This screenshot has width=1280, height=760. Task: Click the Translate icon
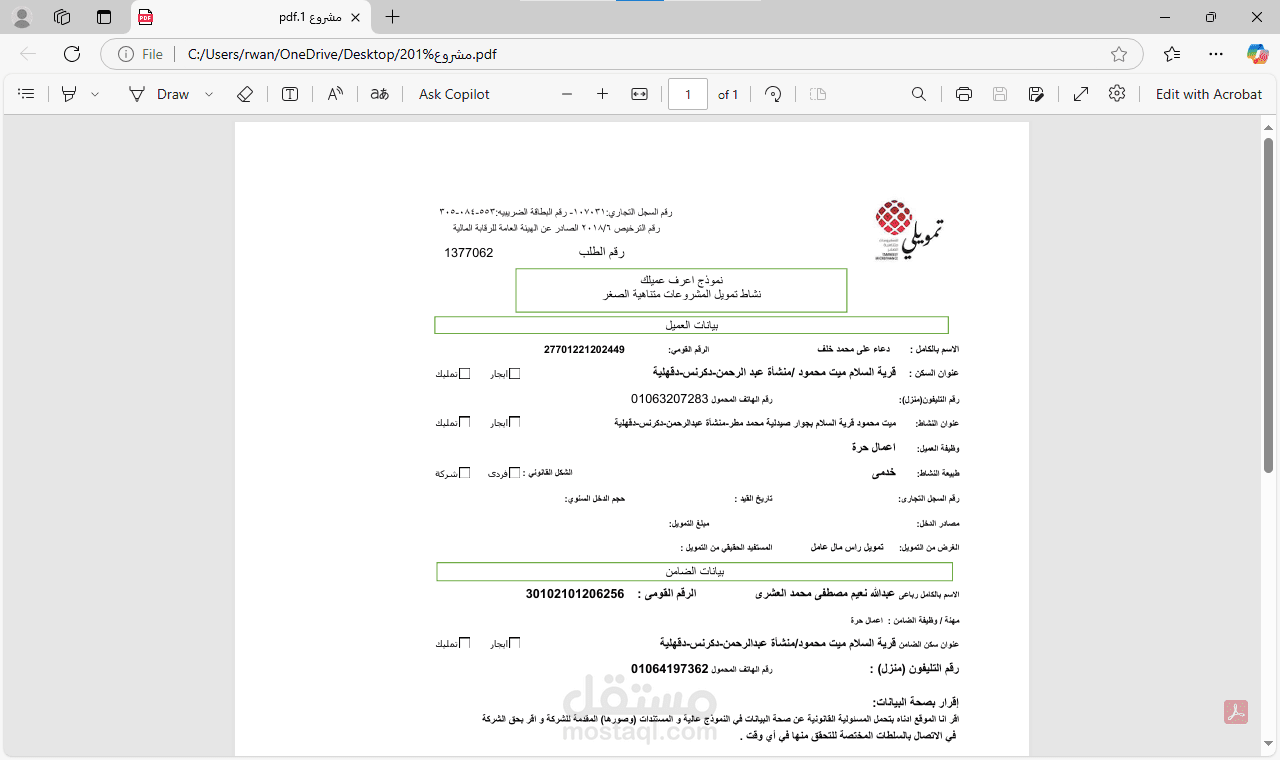[380, 94]
